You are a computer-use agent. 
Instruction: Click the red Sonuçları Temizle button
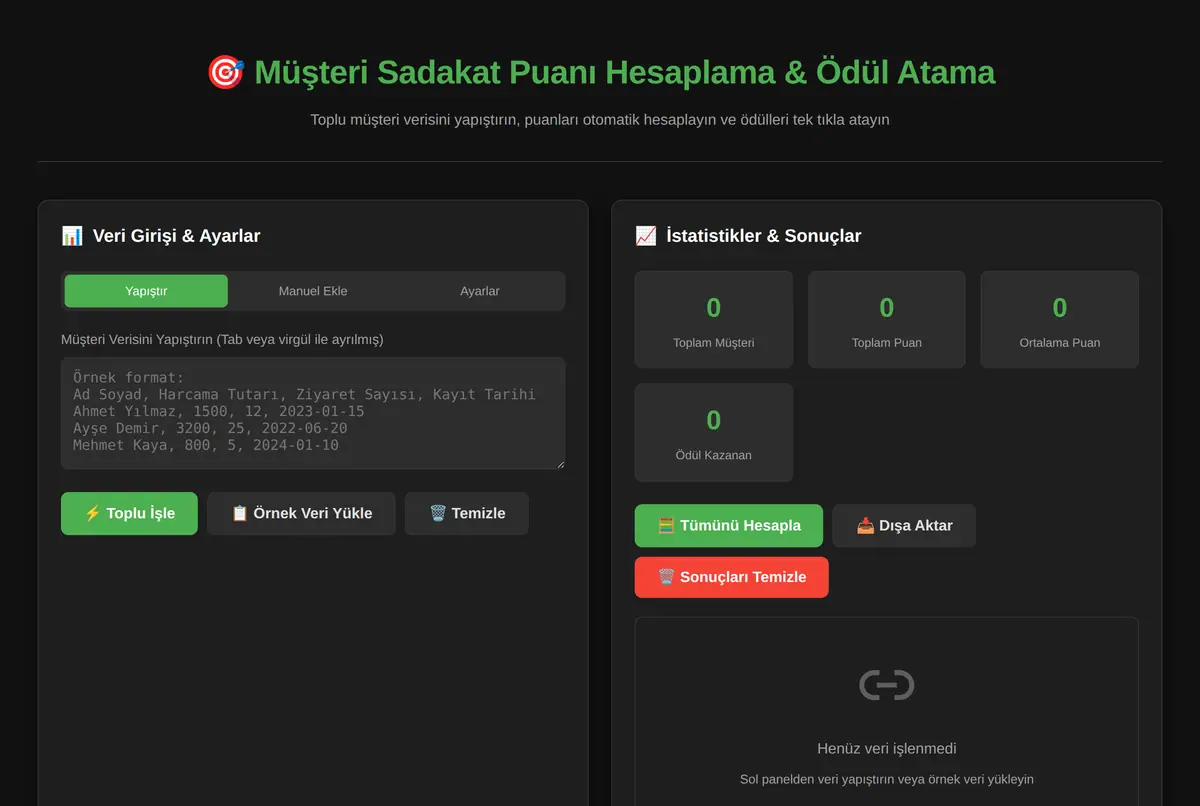732,577
